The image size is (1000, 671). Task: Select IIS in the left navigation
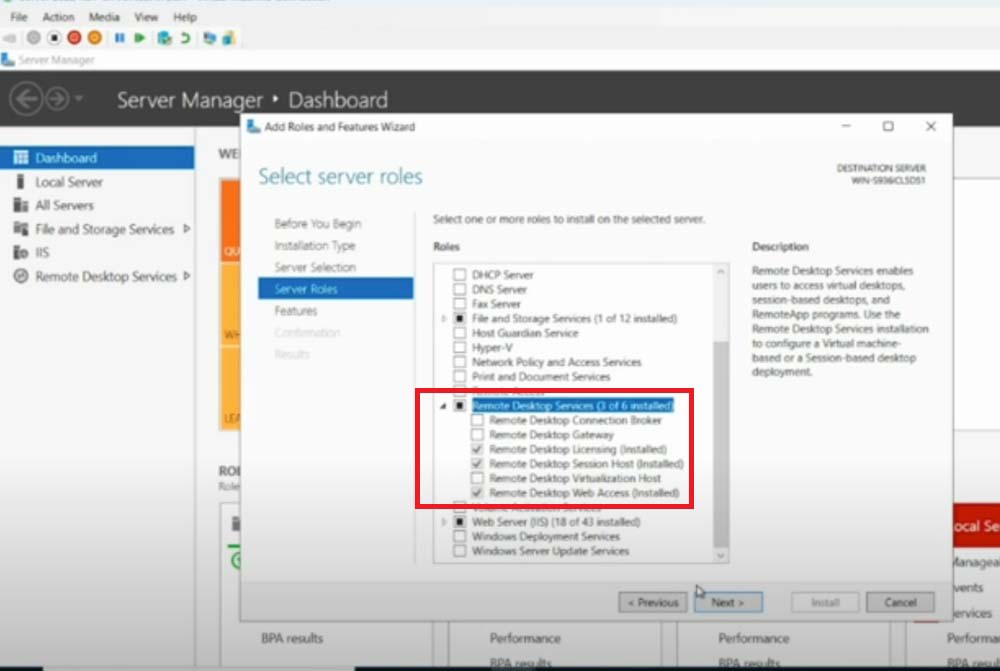tap(42, 253)
